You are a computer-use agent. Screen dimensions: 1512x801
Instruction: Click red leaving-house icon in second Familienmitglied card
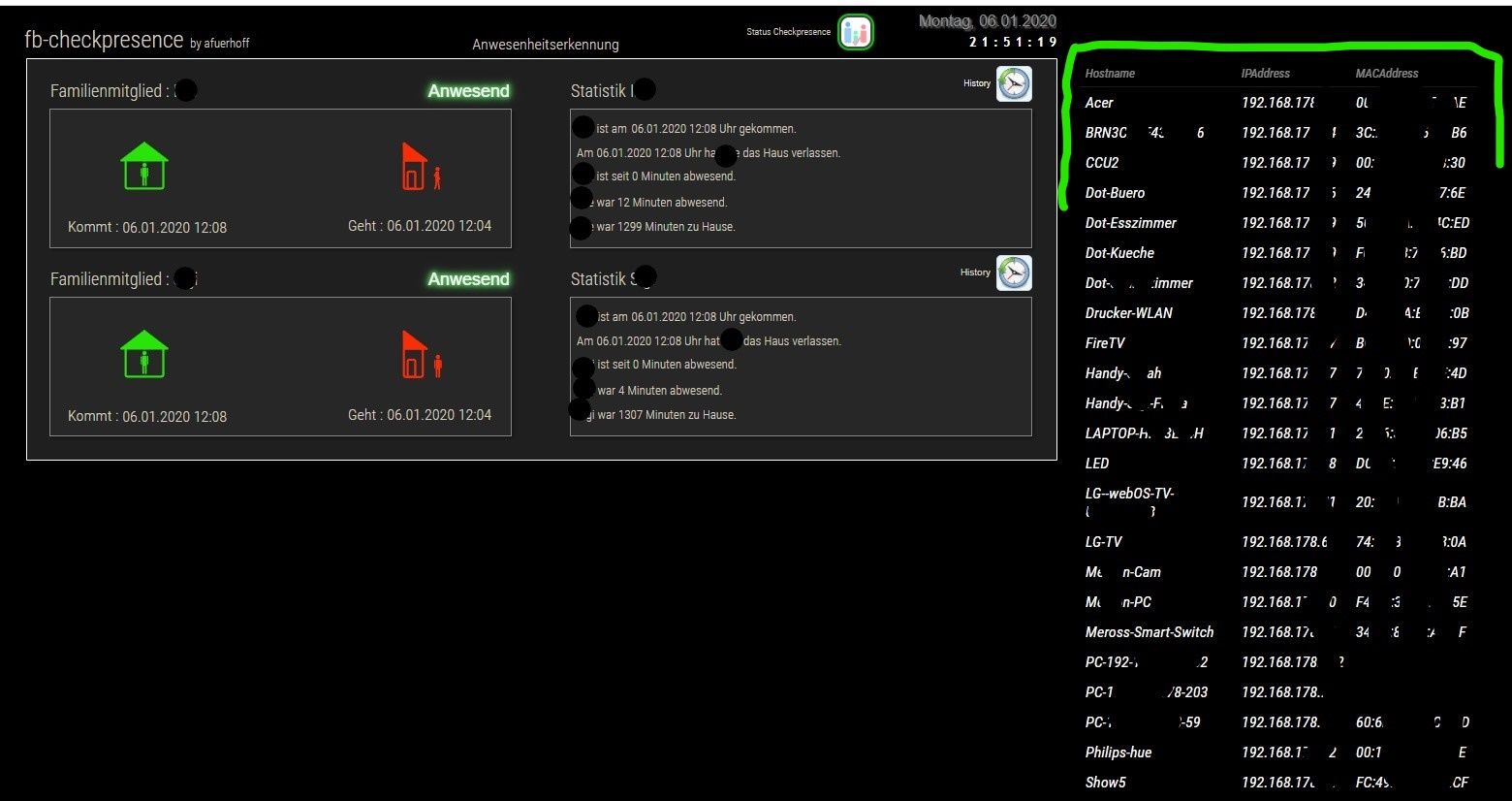click(422, 354)
